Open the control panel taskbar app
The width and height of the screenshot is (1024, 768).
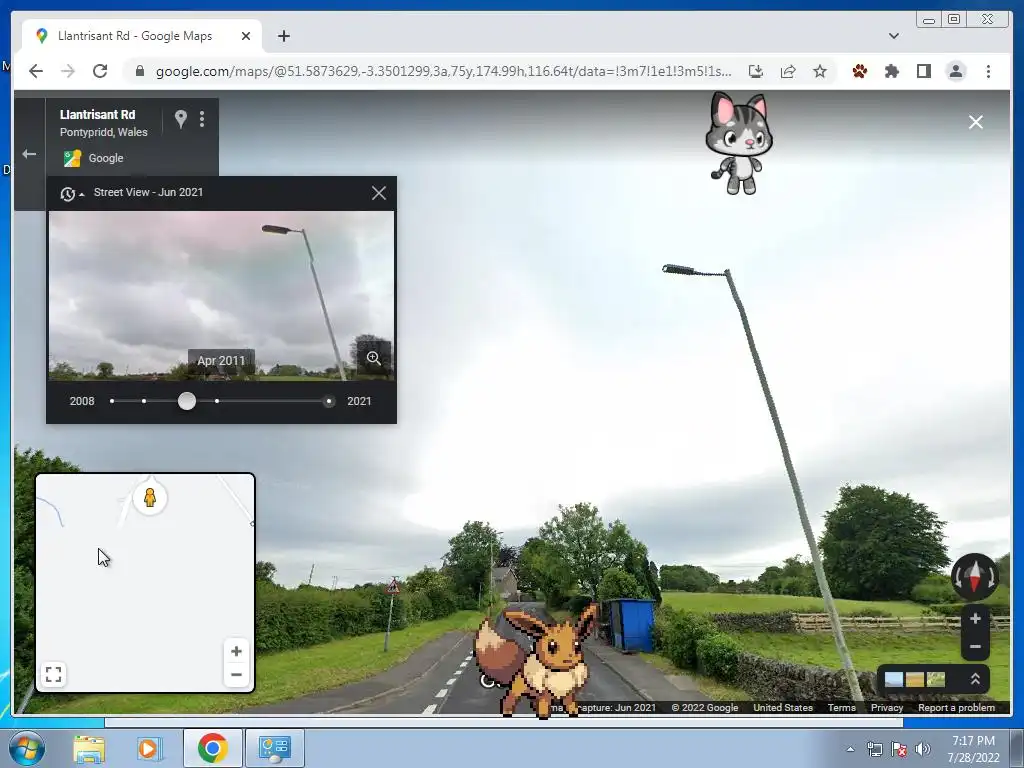[x=274, y=748]
